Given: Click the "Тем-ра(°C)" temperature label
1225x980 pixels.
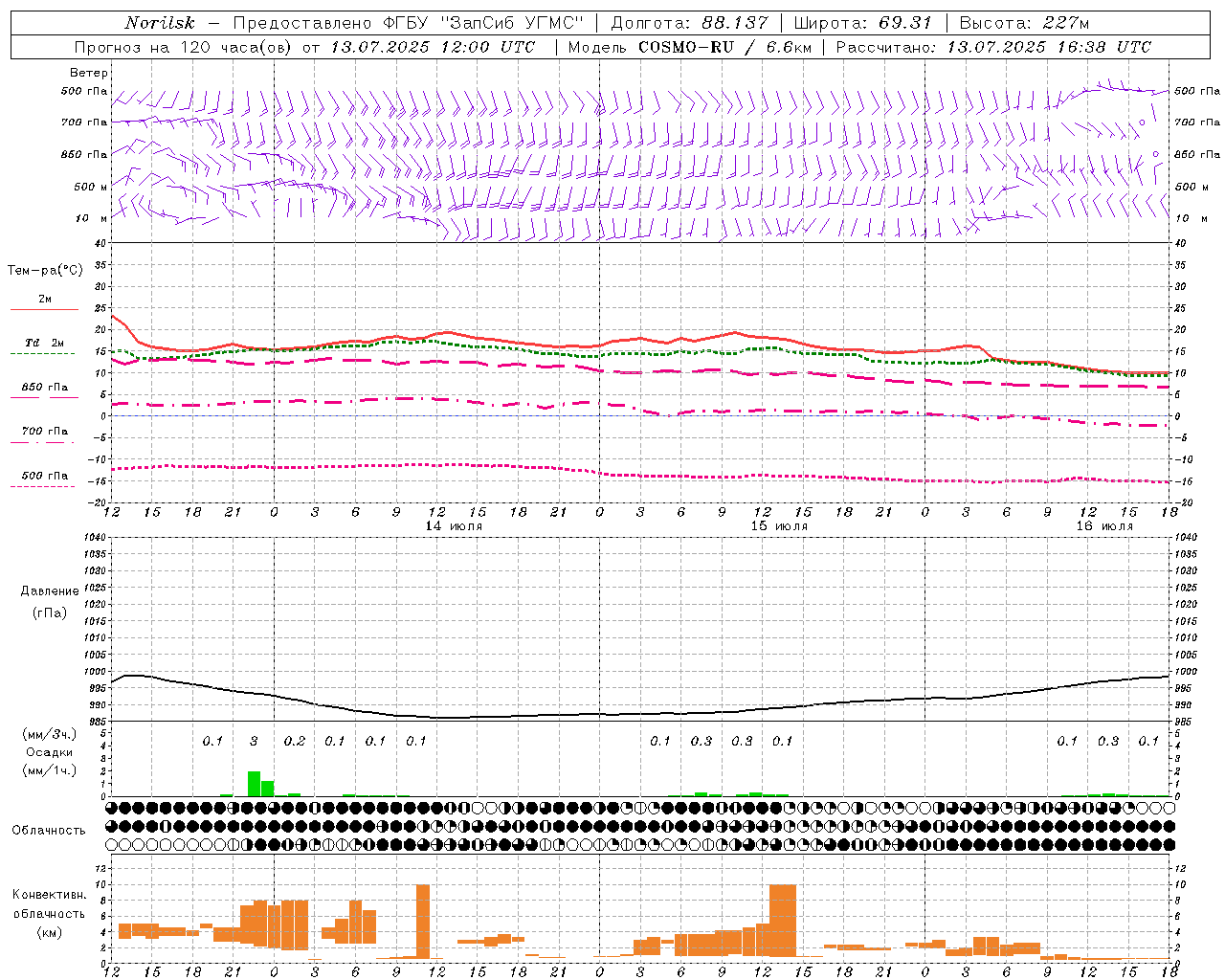Looking at the screenshot, I should (x=45, y=271).
